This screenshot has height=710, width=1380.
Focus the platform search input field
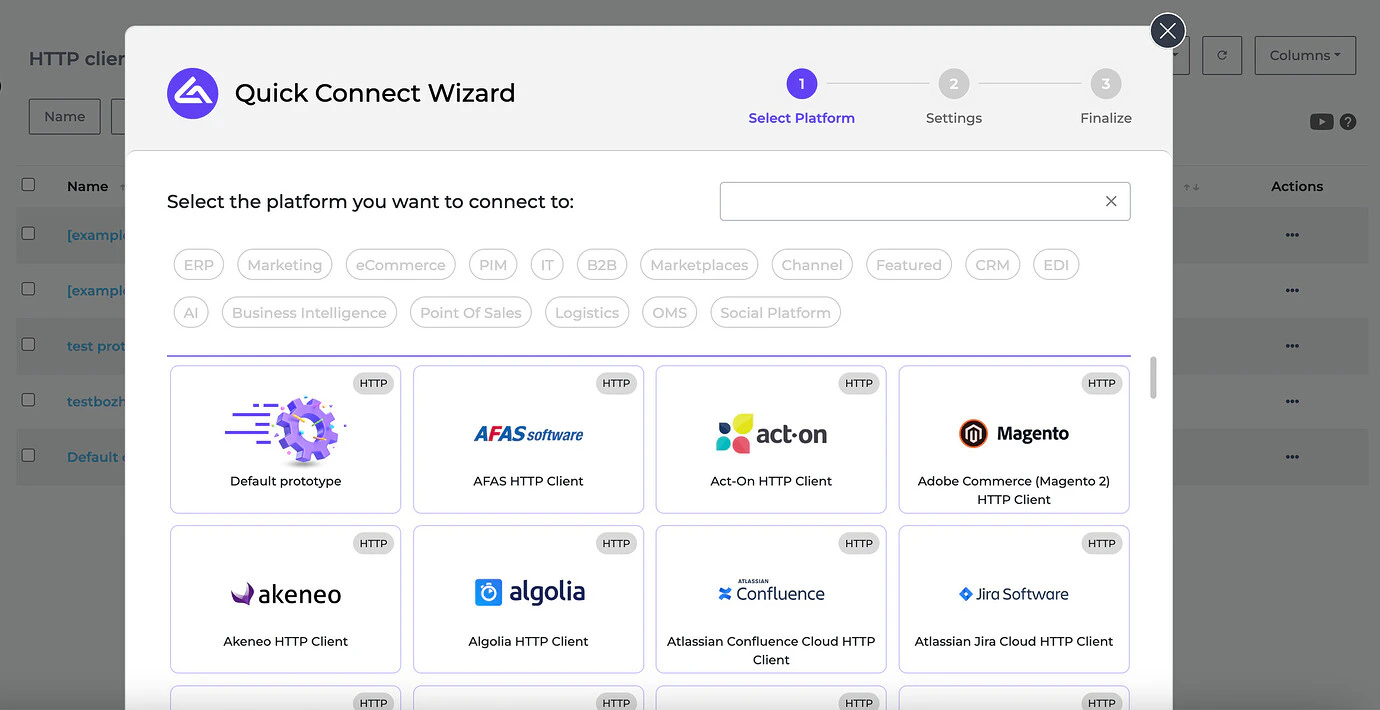925,201
